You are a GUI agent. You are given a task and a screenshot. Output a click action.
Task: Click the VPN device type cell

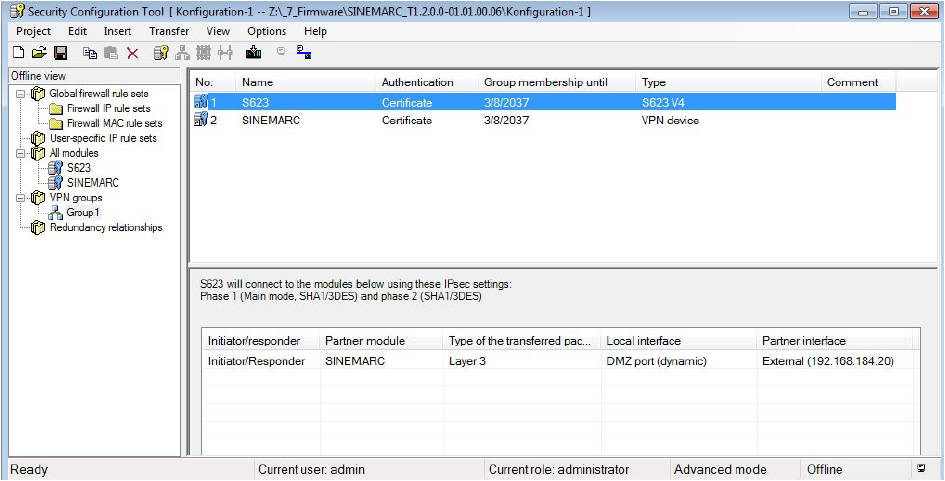pyautogui.click(x=671, y=120)
